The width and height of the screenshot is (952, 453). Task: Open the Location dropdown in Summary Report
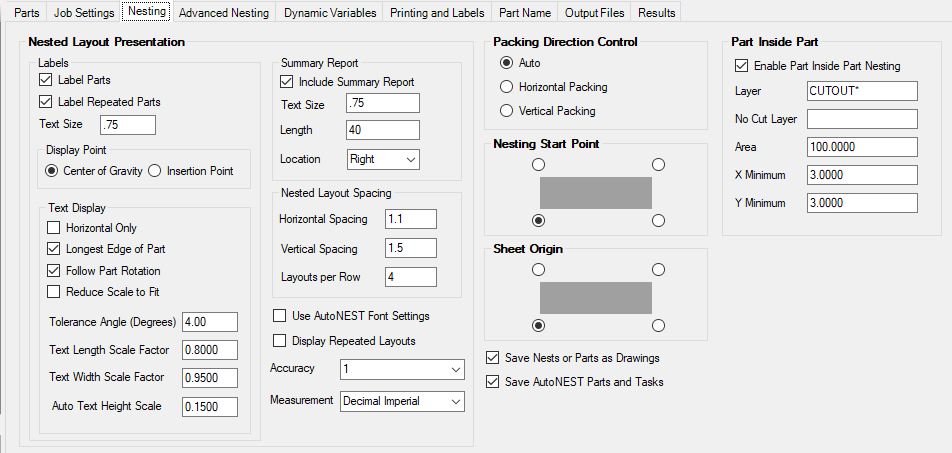click(383, 159)
